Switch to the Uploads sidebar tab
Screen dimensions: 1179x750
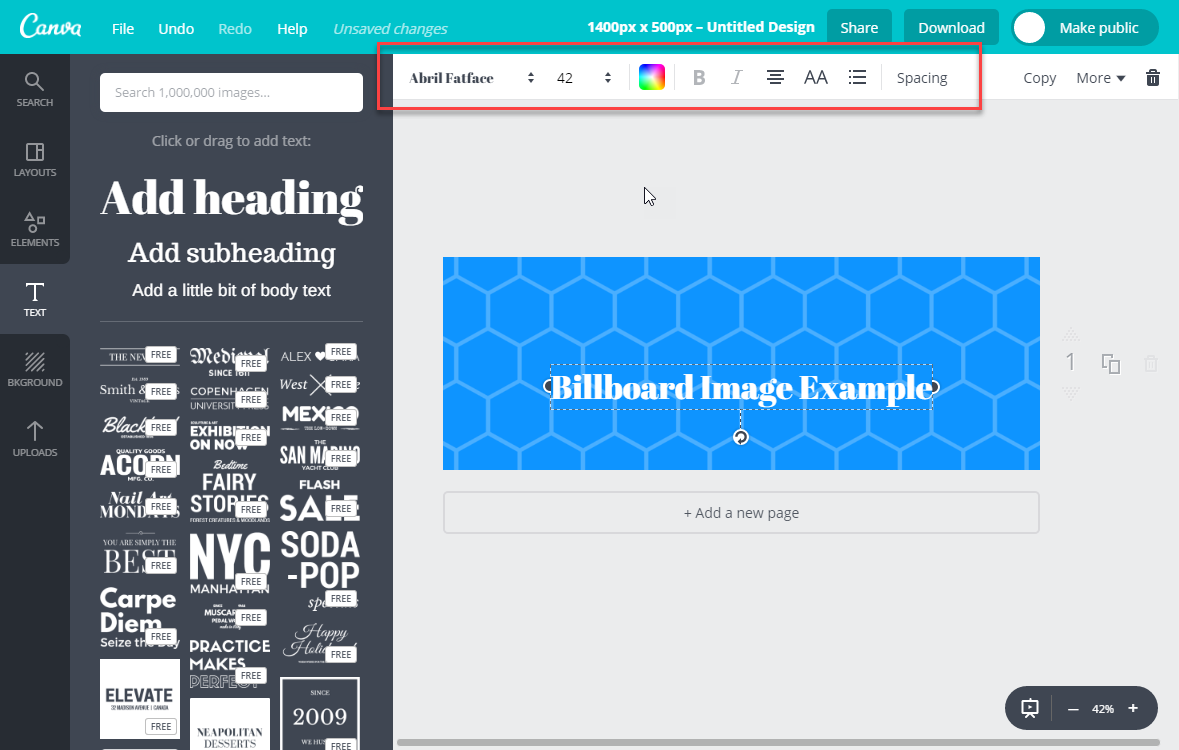pyautogui.click(x=35, y=439)
